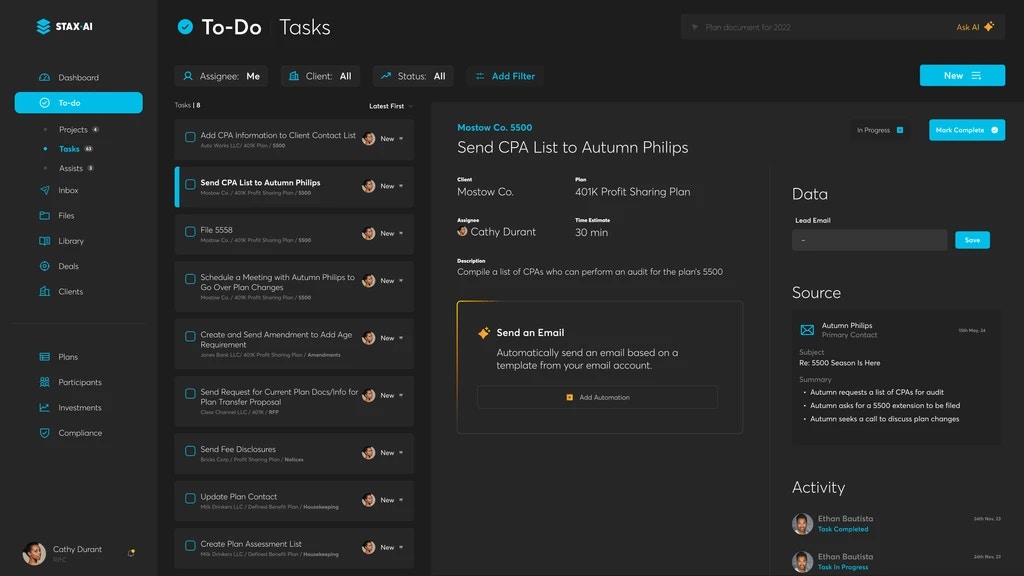Click the Mark Complete button
The image size is (1024, 576).
click(x=966, y=130)
